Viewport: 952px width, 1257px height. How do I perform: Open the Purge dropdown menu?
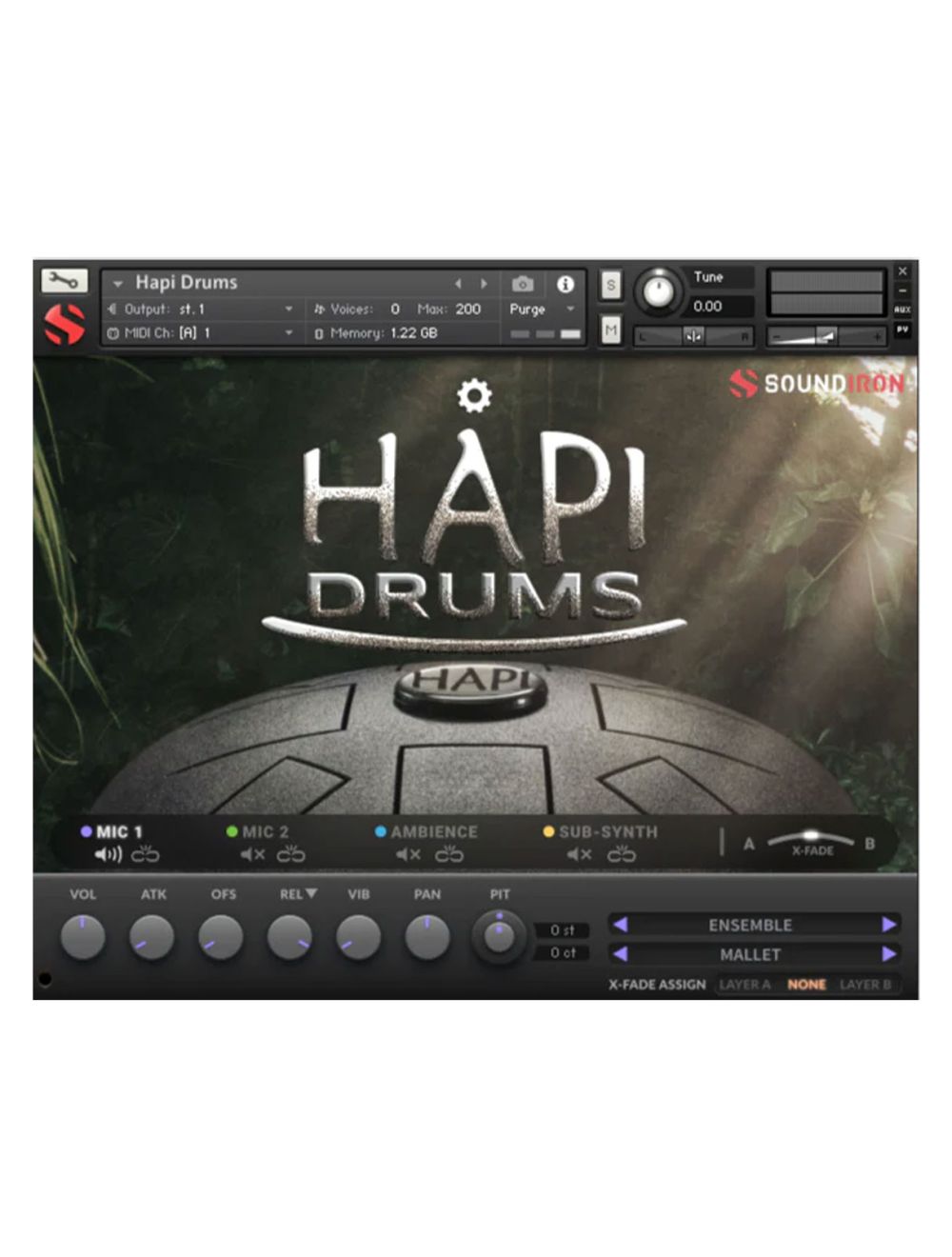pyautogui.click(x=538, y=309)
